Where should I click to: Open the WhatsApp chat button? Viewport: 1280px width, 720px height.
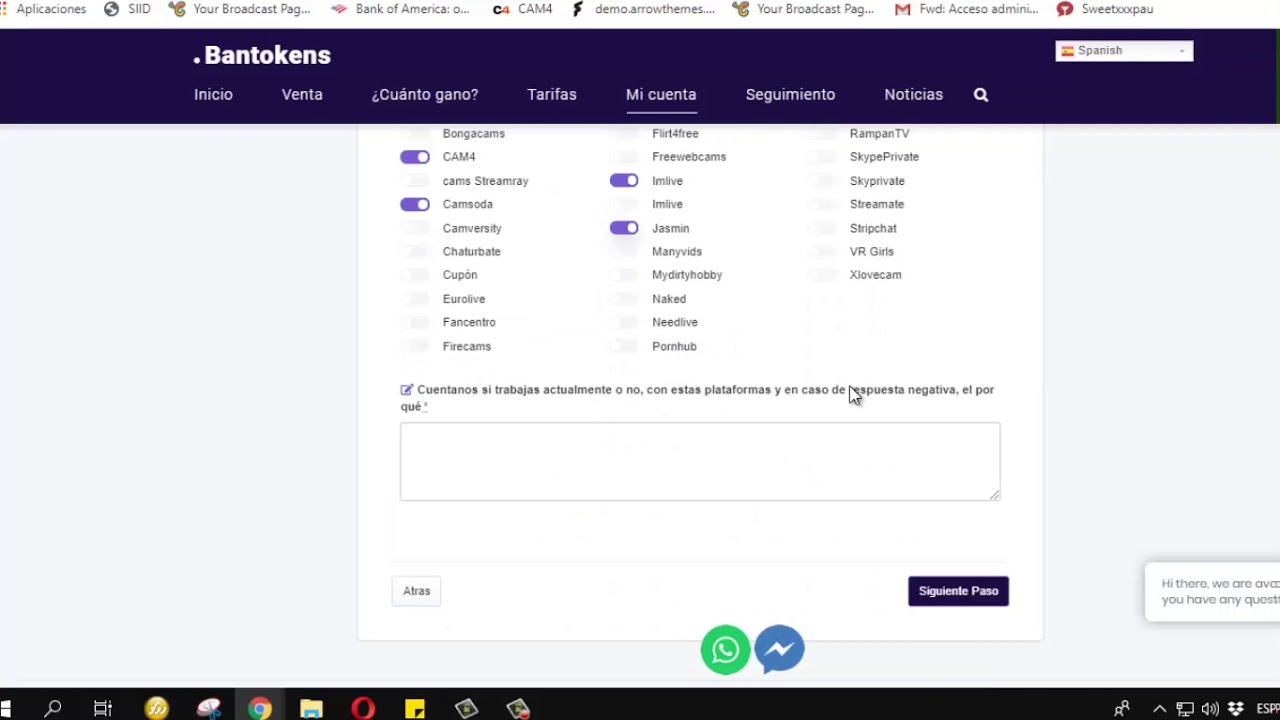coord(725,650)
